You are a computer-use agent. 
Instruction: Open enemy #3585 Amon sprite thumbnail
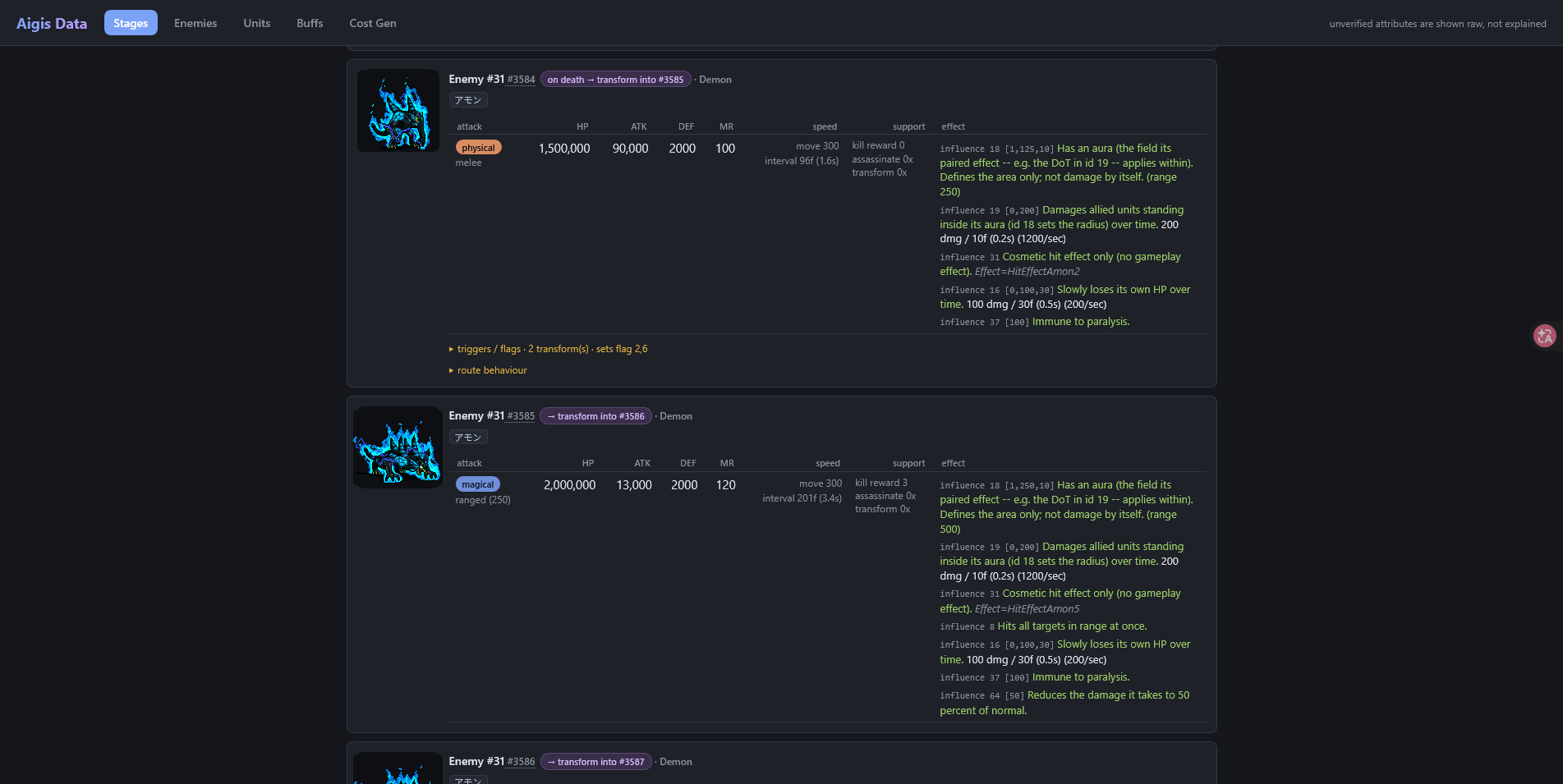click(398, 447)
